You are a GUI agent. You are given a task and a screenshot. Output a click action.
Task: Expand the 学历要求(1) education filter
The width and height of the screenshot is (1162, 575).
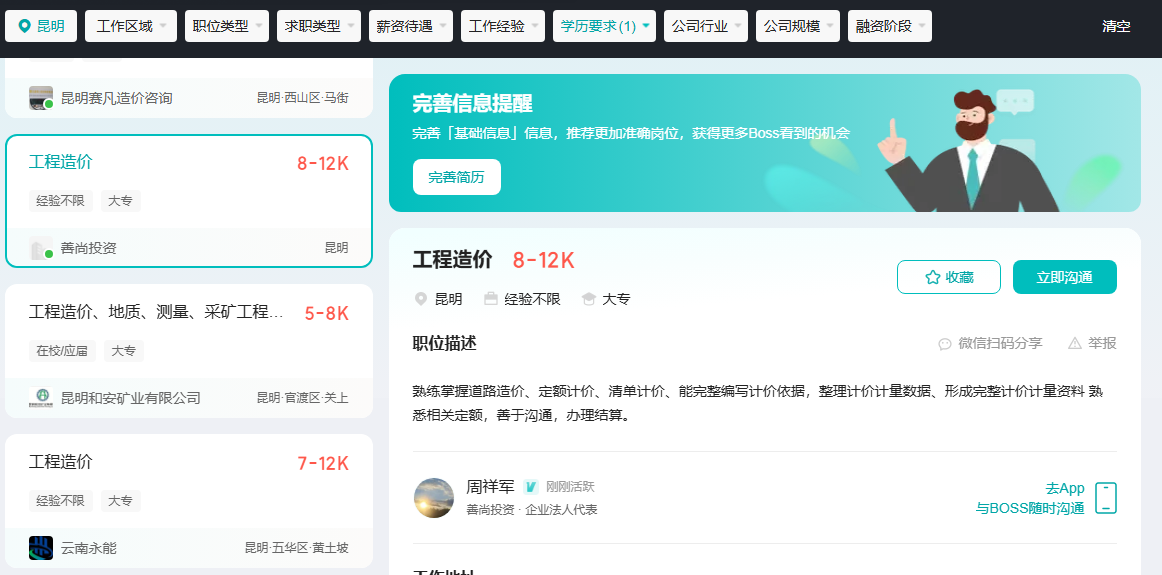click(x=604, y=26)
